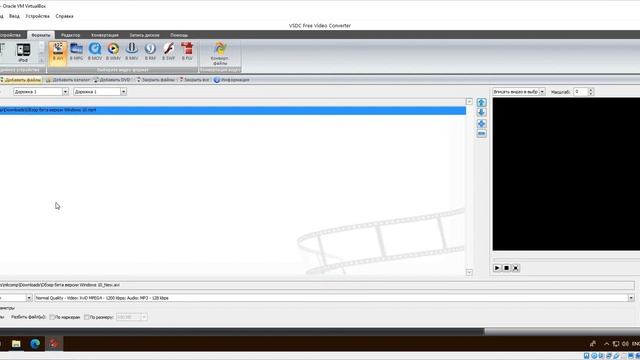The image size is (640, 360).
Task: Choose the AVI output format
Action: point(58,52)
